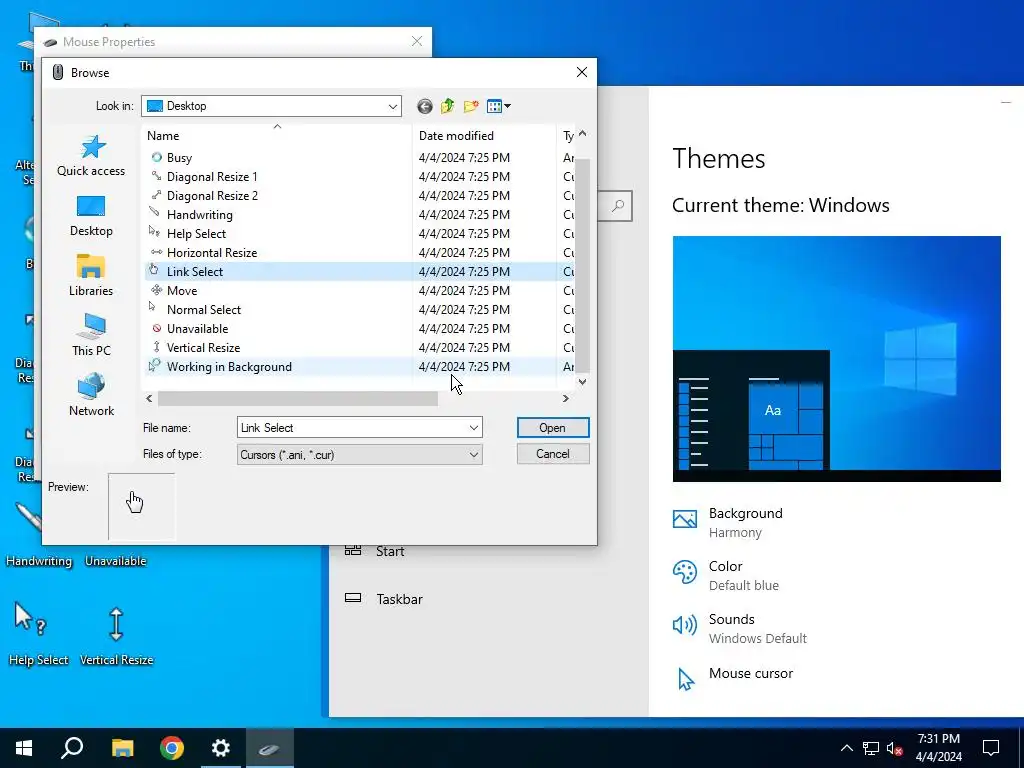Click the current theme preview image
This screenshot has height=768, width=1024.
(x=837, y=359)
